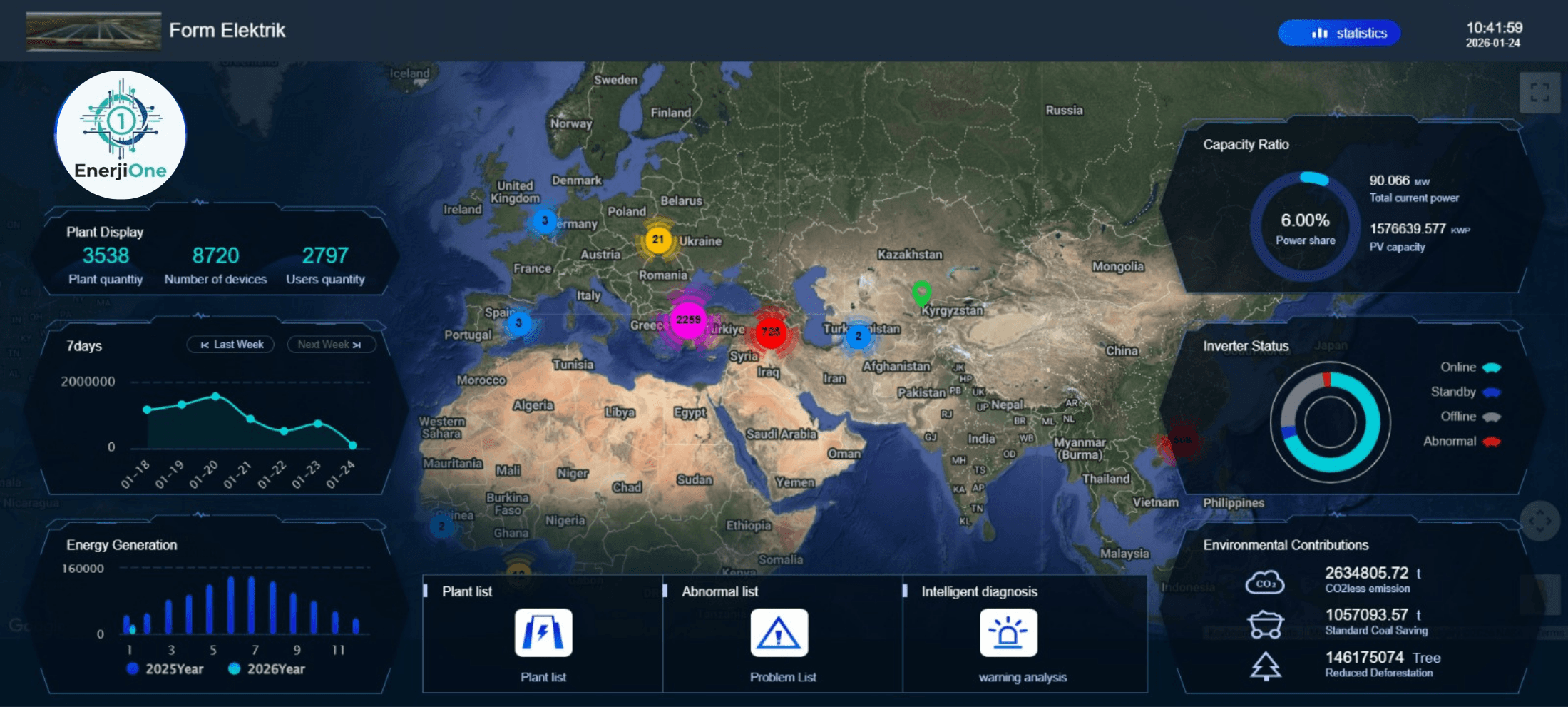Click the warning analysis label link
The height and width of the screenshot is (707, 1568).
click(x=1023, y=677)
